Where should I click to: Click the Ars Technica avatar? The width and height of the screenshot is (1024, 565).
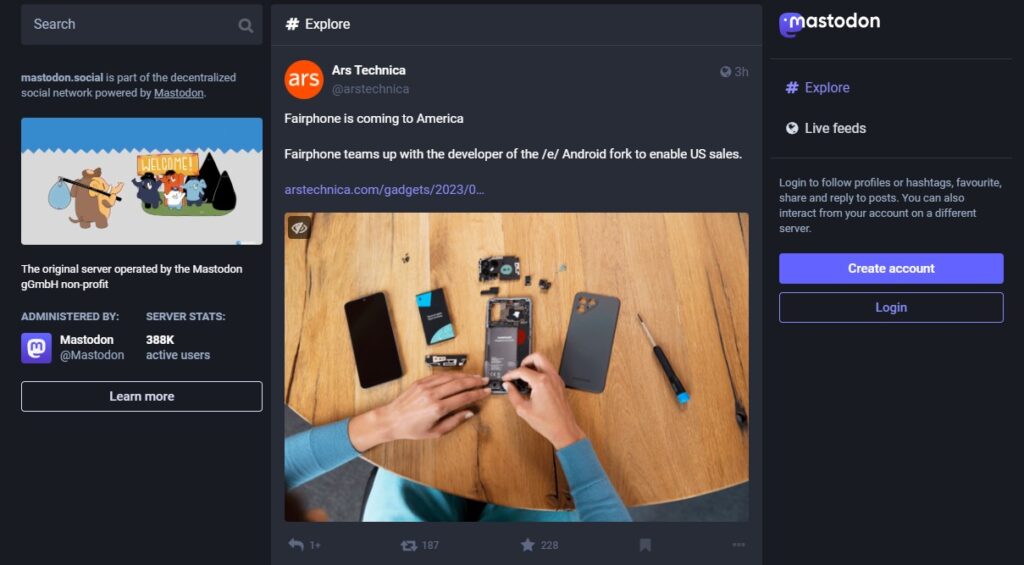(x=304, y=80)
